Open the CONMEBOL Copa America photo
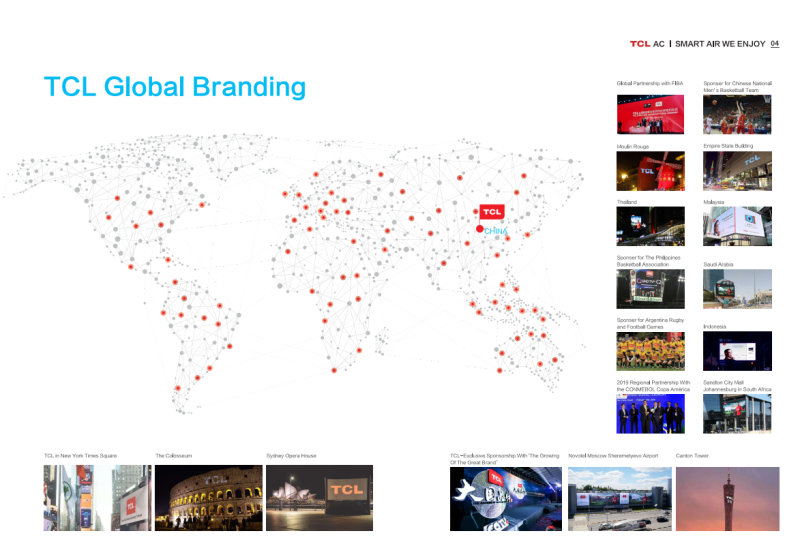 tap(650, 413)
